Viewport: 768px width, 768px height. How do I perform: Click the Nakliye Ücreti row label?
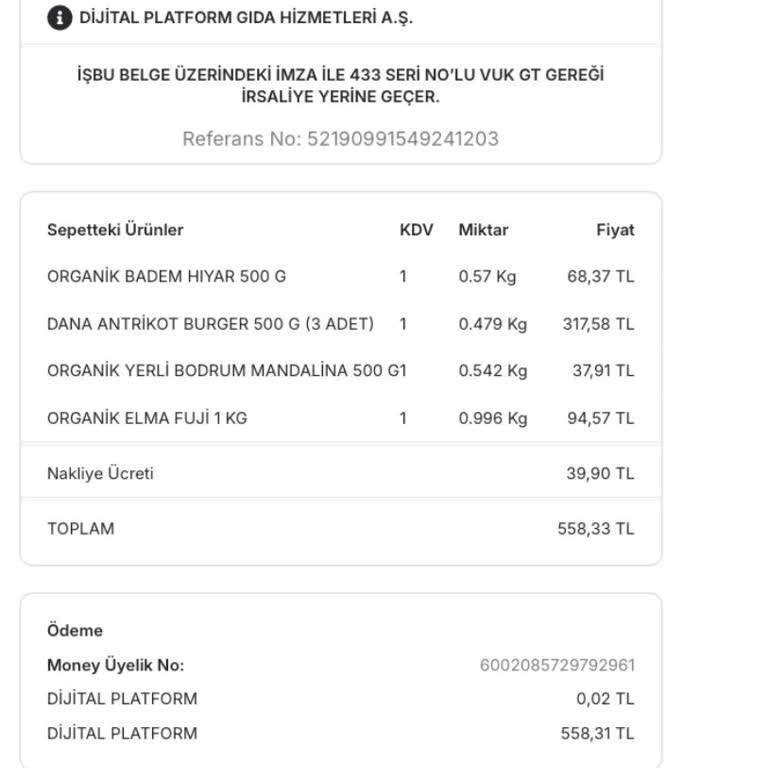click(100, 474)
